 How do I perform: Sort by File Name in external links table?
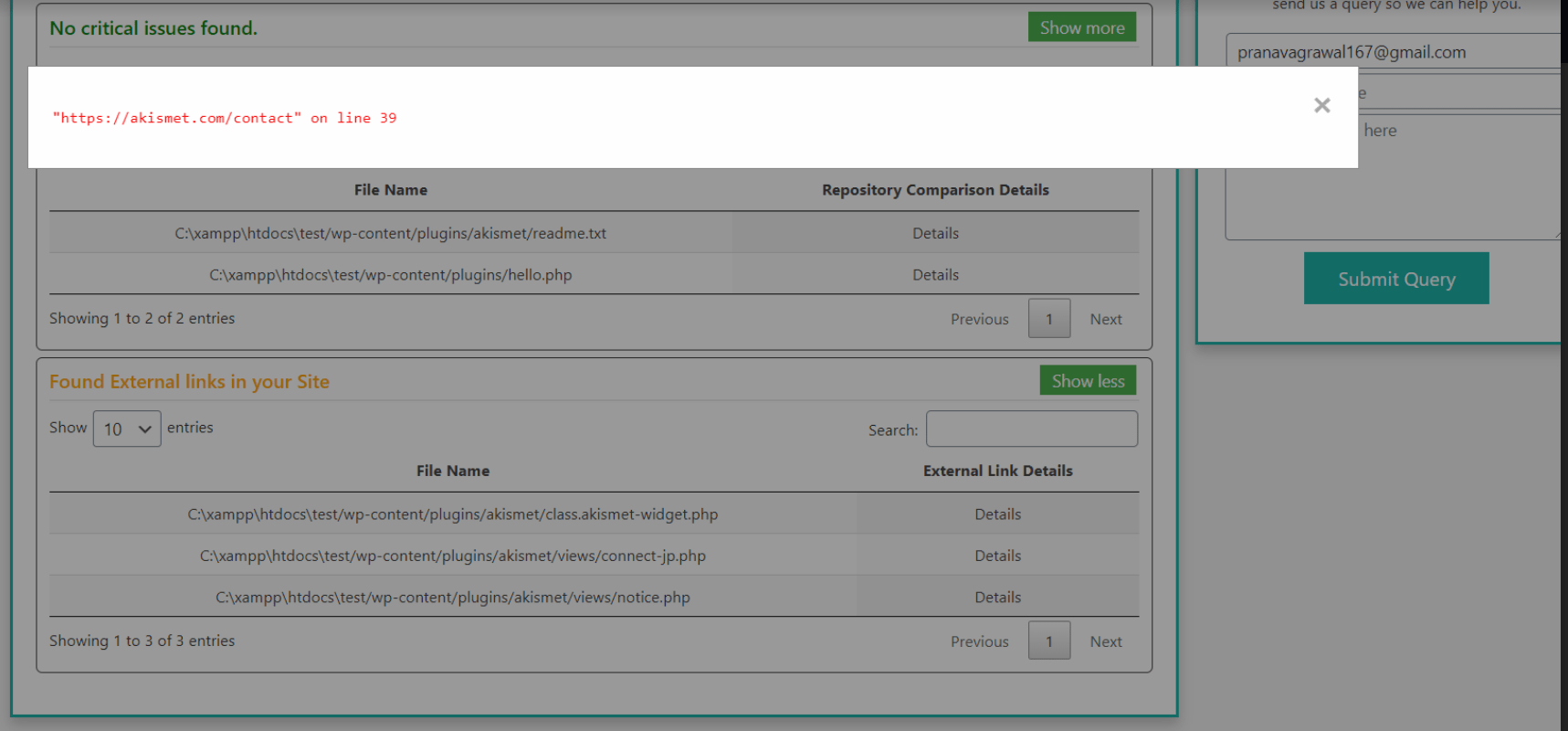(x=453, y=471)
